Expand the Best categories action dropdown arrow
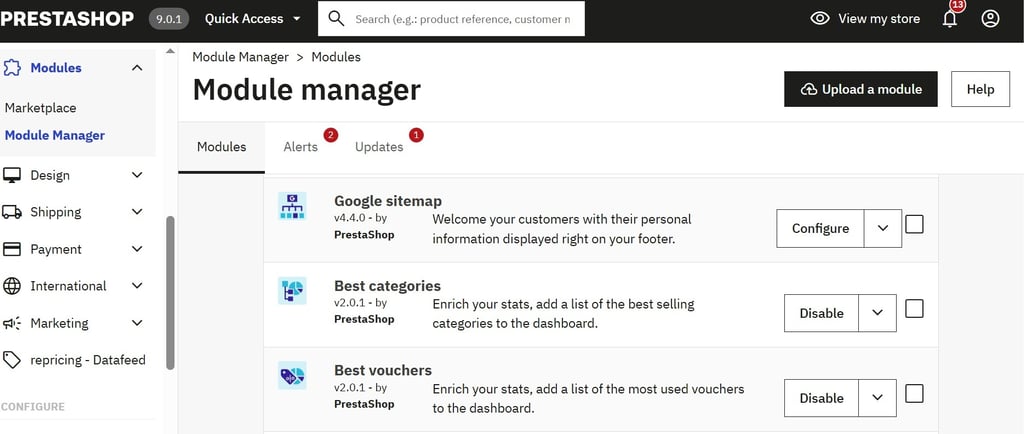 [x=877, y=313]
